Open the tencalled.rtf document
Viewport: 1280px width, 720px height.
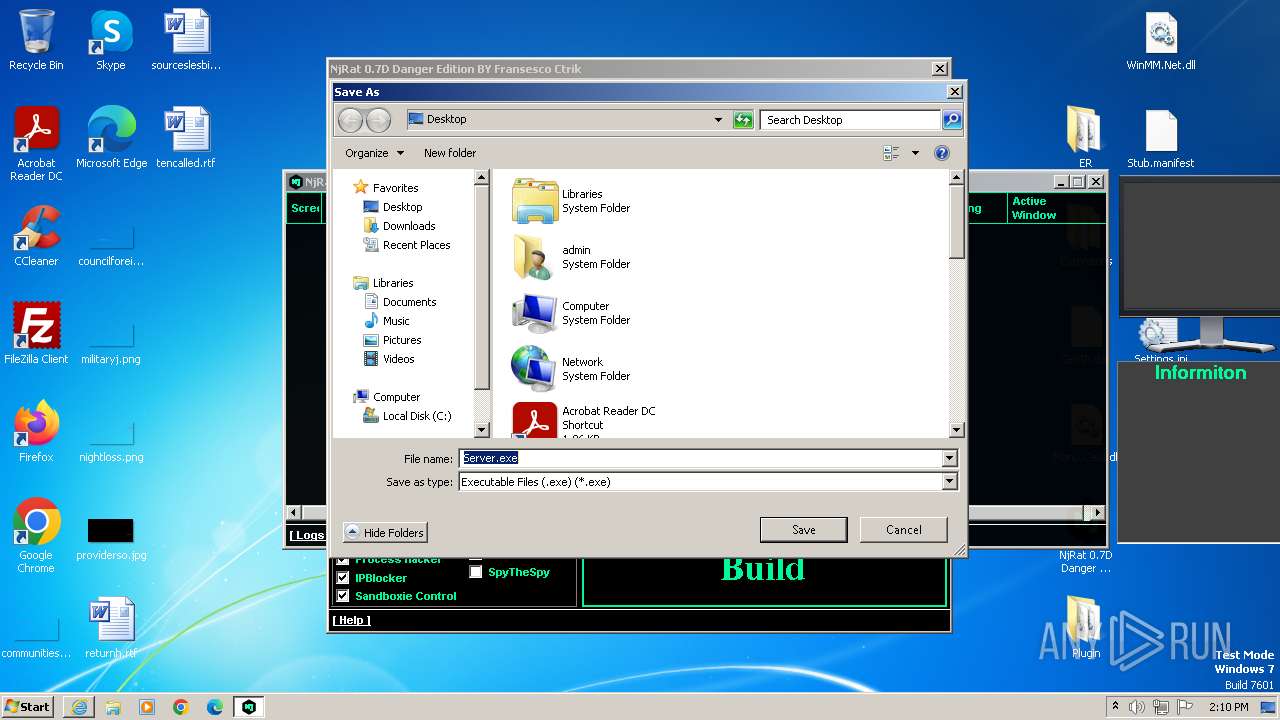click(x=186, y=138)
